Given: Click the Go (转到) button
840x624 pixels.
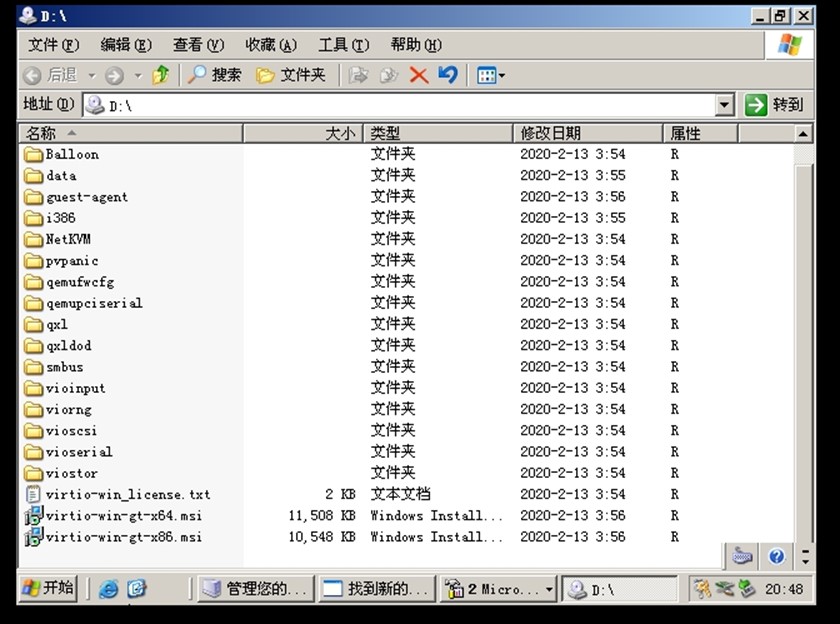Looking at the screenshot, I should tap(775, 104).
